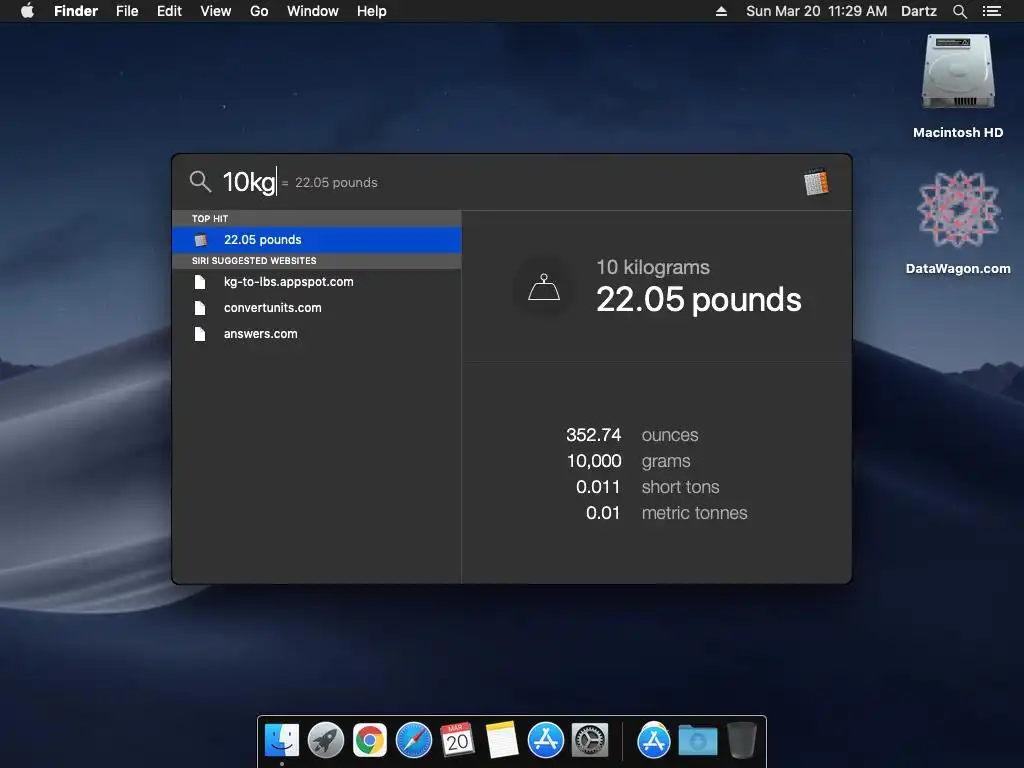The width and height of the screenshot is (1024, 768).
Task: Click the large 22.05 pounds preview result
Action: [x=698, y=300]
